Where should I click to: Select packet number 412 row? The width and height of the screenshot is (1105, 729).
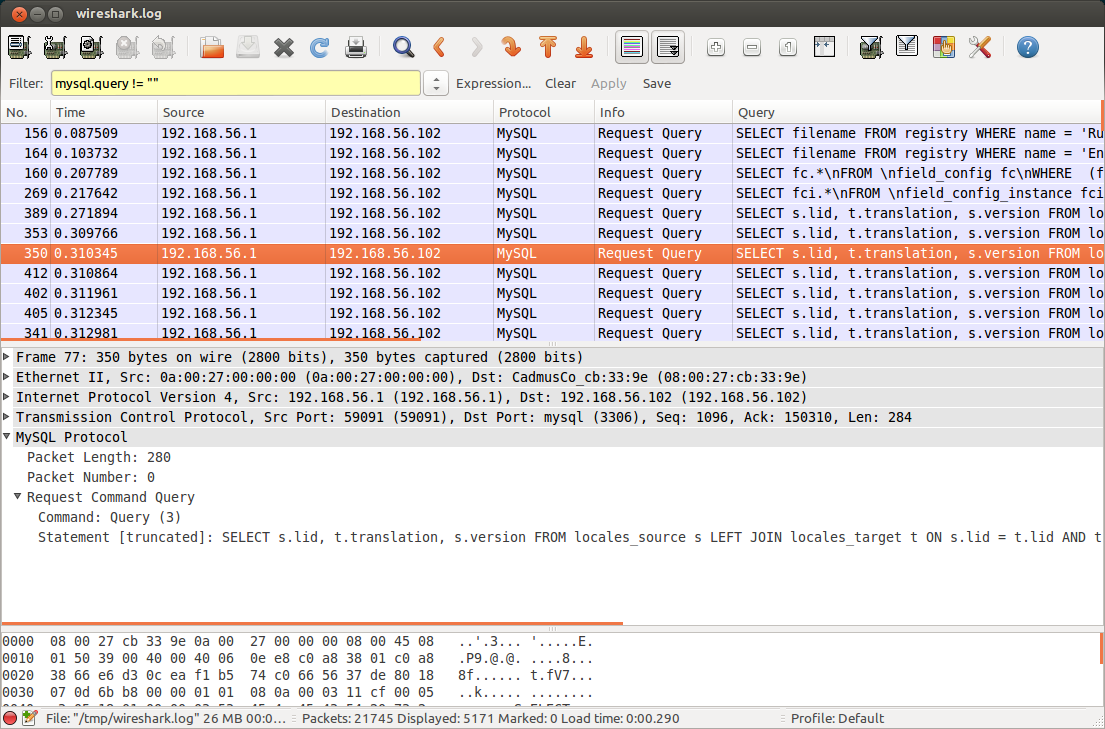pos(552,273)
